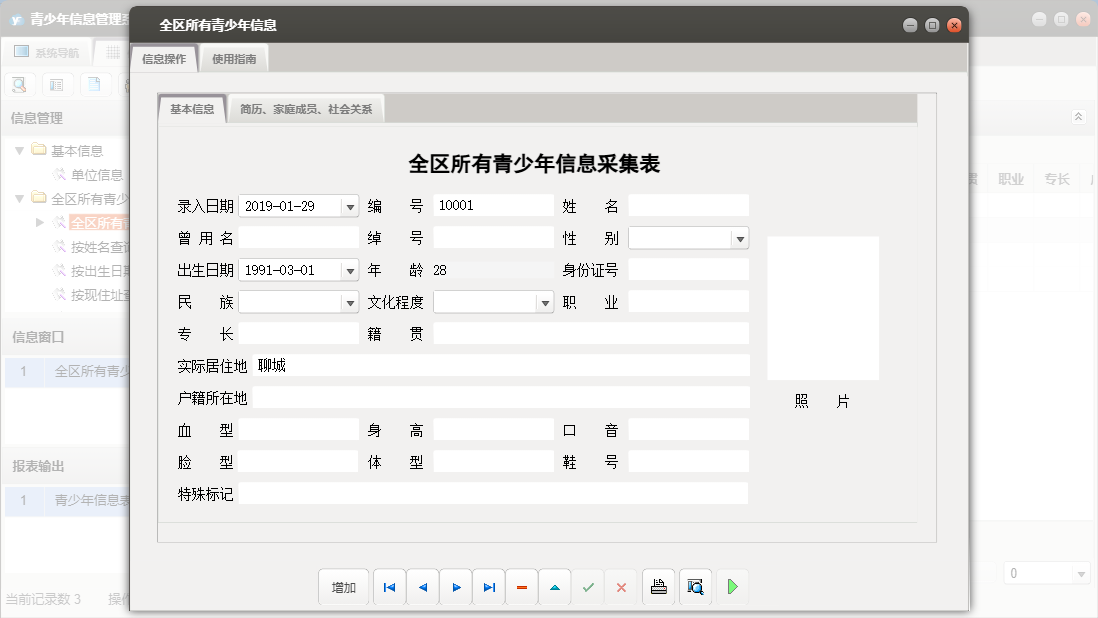Click the 姓名 input field
1098x618 pixels.
pos(688,206)
